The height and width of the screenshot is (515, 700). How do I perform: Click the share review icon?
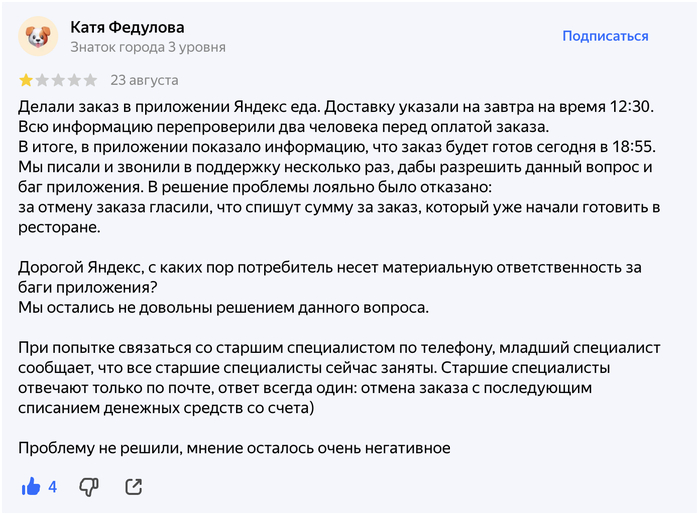click(133, 487)
